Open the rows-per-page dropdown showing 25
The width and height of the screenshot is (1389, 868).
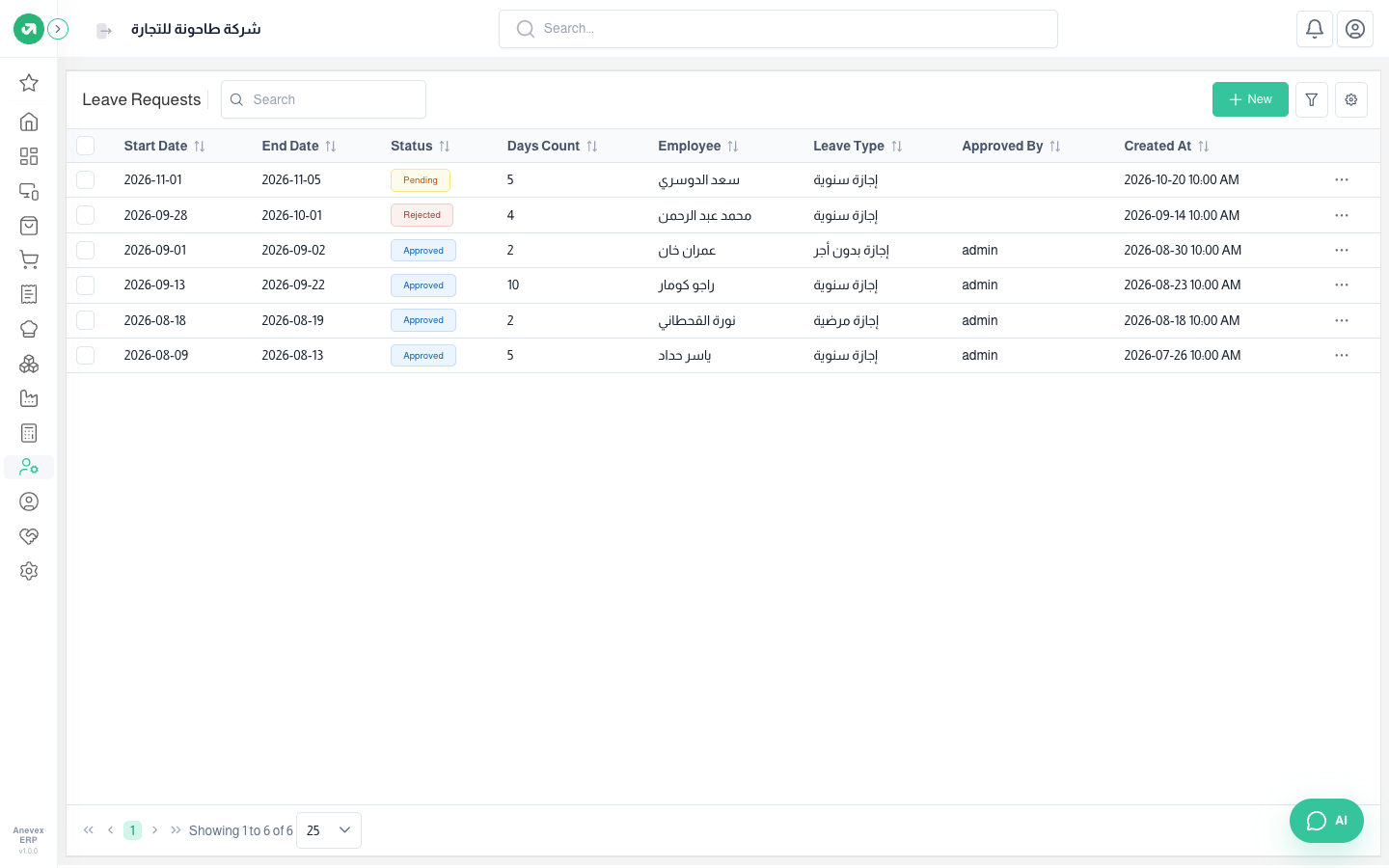(329, 830)
